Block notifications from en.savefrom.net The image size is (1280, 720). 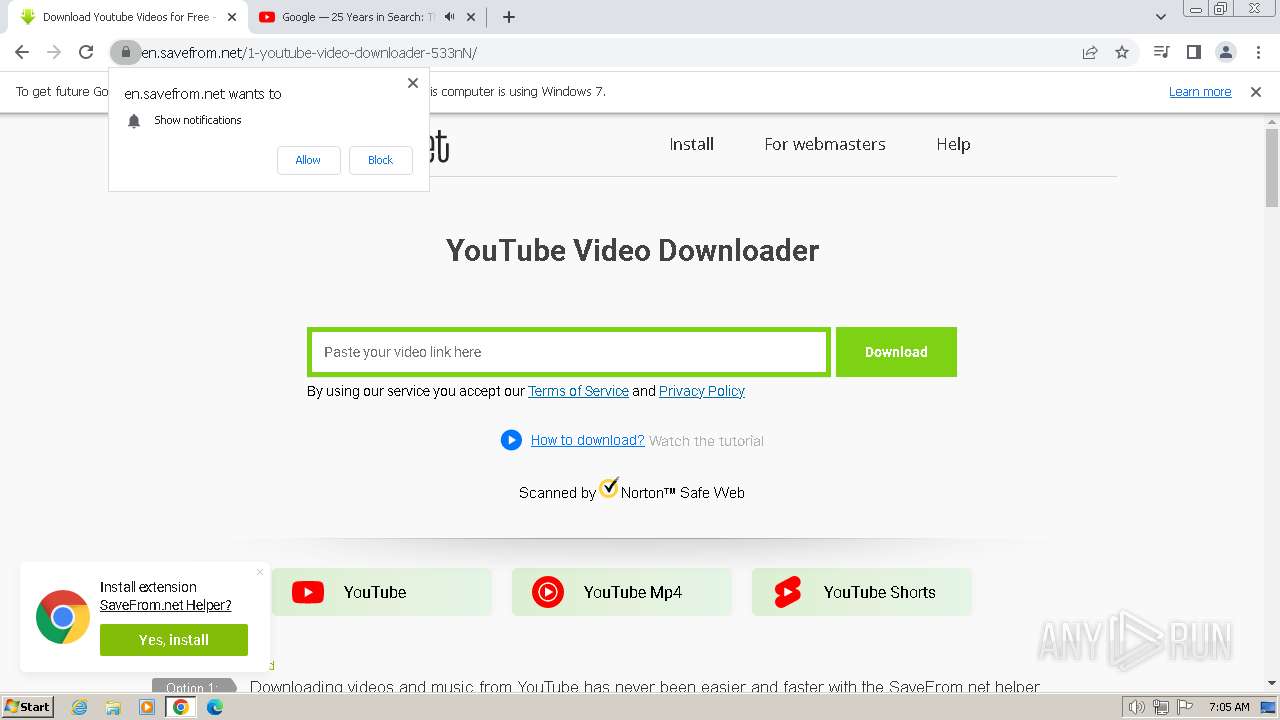point(380,160)
